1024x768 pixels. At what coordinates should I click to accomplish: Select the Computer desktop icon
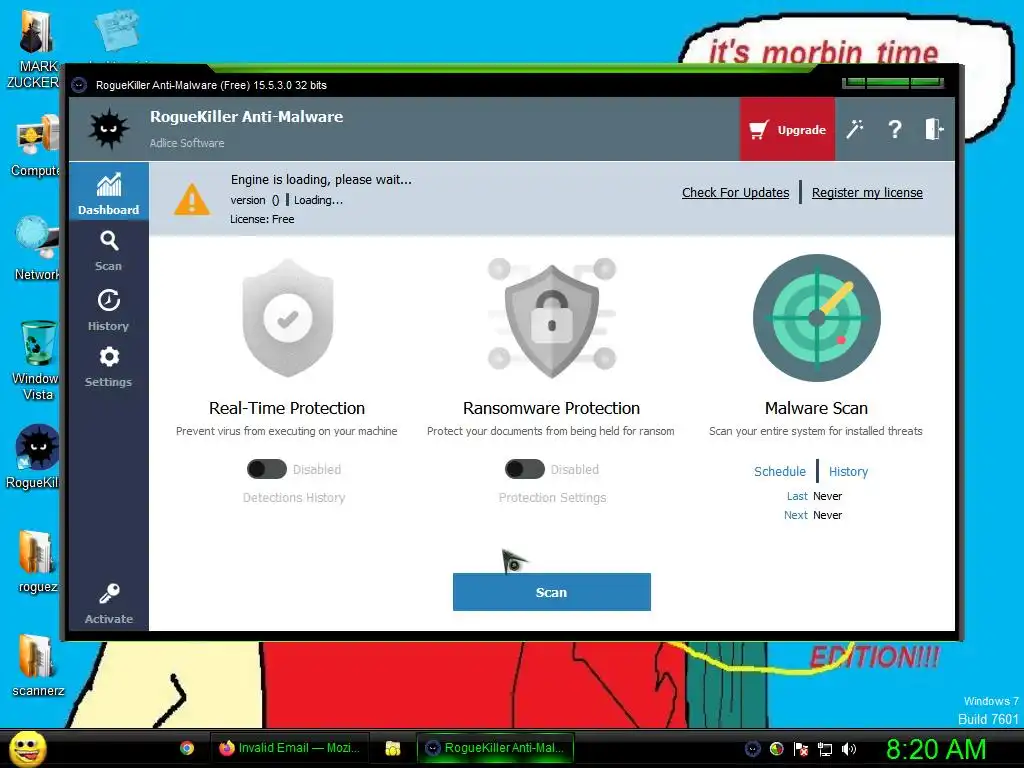[x=36, y=147]
